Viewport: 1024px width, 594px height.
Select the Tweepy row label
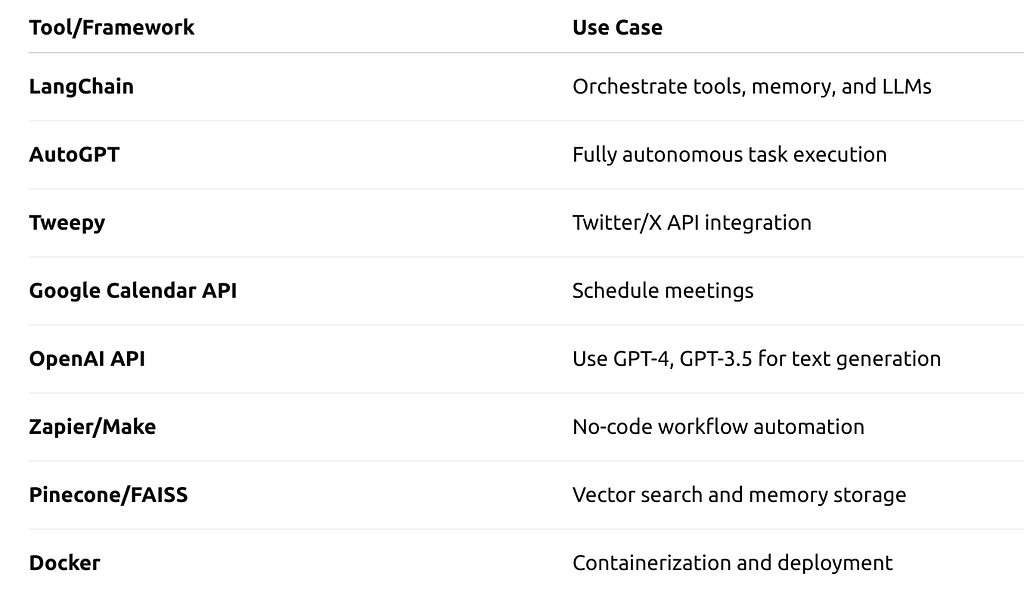pyautogui.click(x=67, y=223)
